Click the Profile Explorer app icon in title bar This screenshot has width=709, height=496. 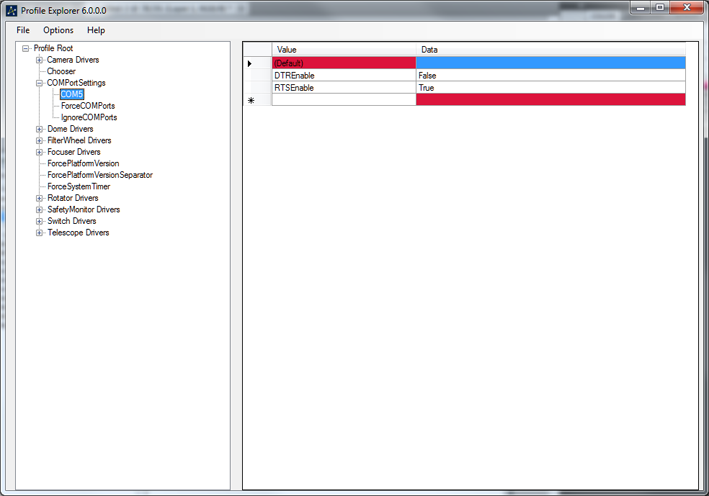pos(11,10)
